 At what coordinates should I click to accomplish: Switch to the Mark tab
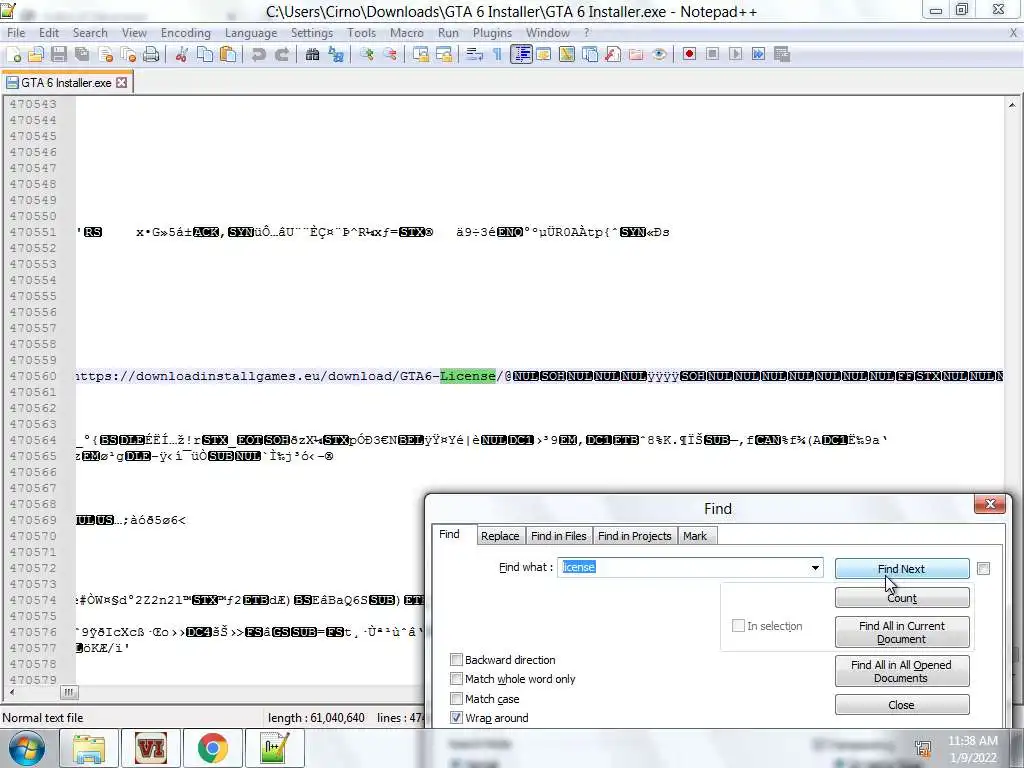695,536
